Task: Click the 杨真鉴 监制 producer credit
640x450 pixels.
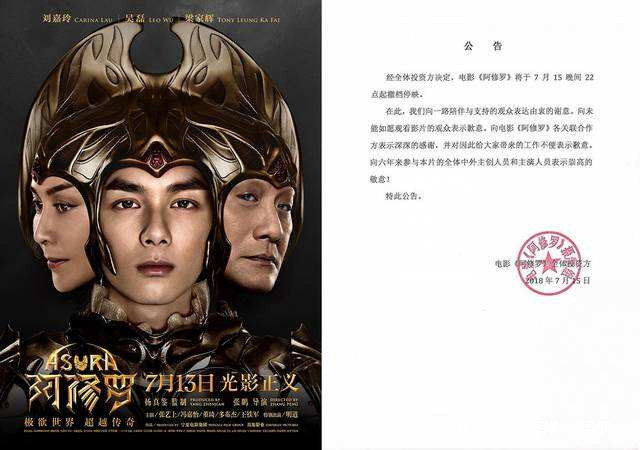Action: [x=166, y=402]
